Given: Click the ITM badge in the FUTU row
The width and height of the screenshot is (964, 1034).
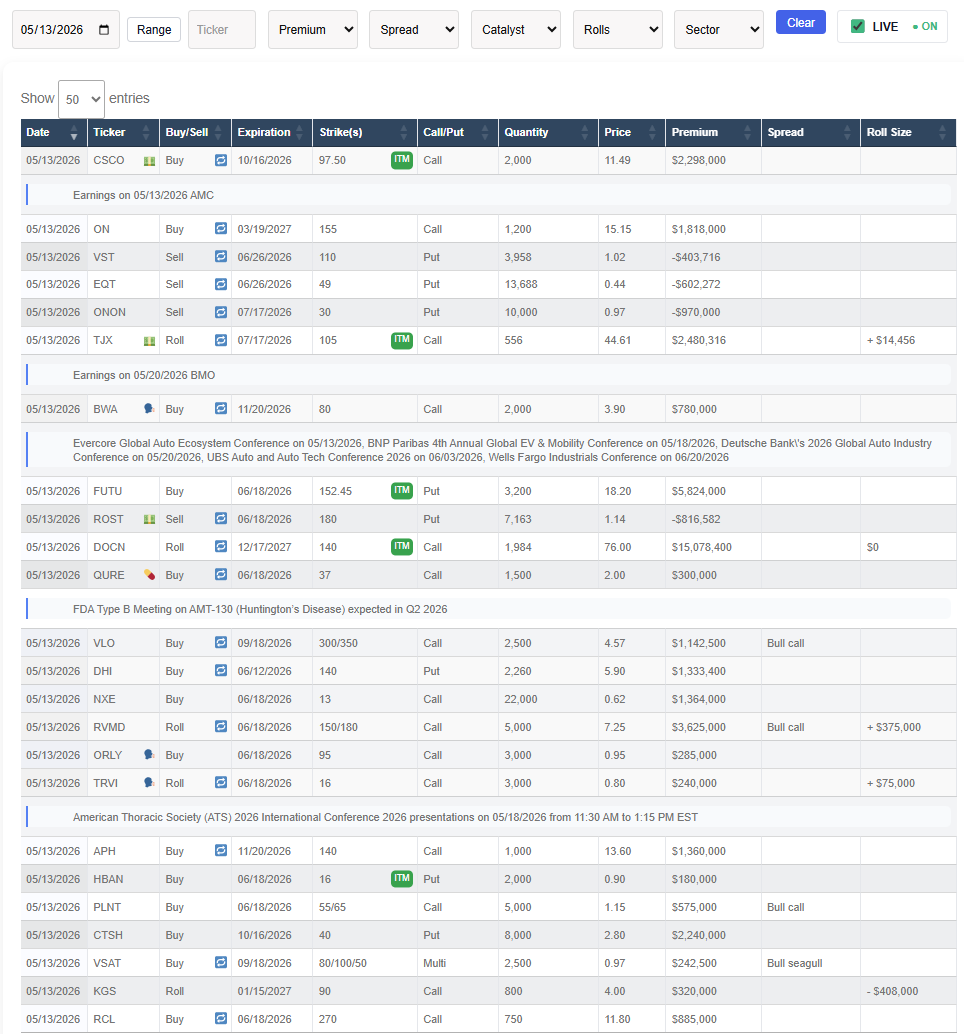Looking at the screenshot, I should (x=402, y=491).
